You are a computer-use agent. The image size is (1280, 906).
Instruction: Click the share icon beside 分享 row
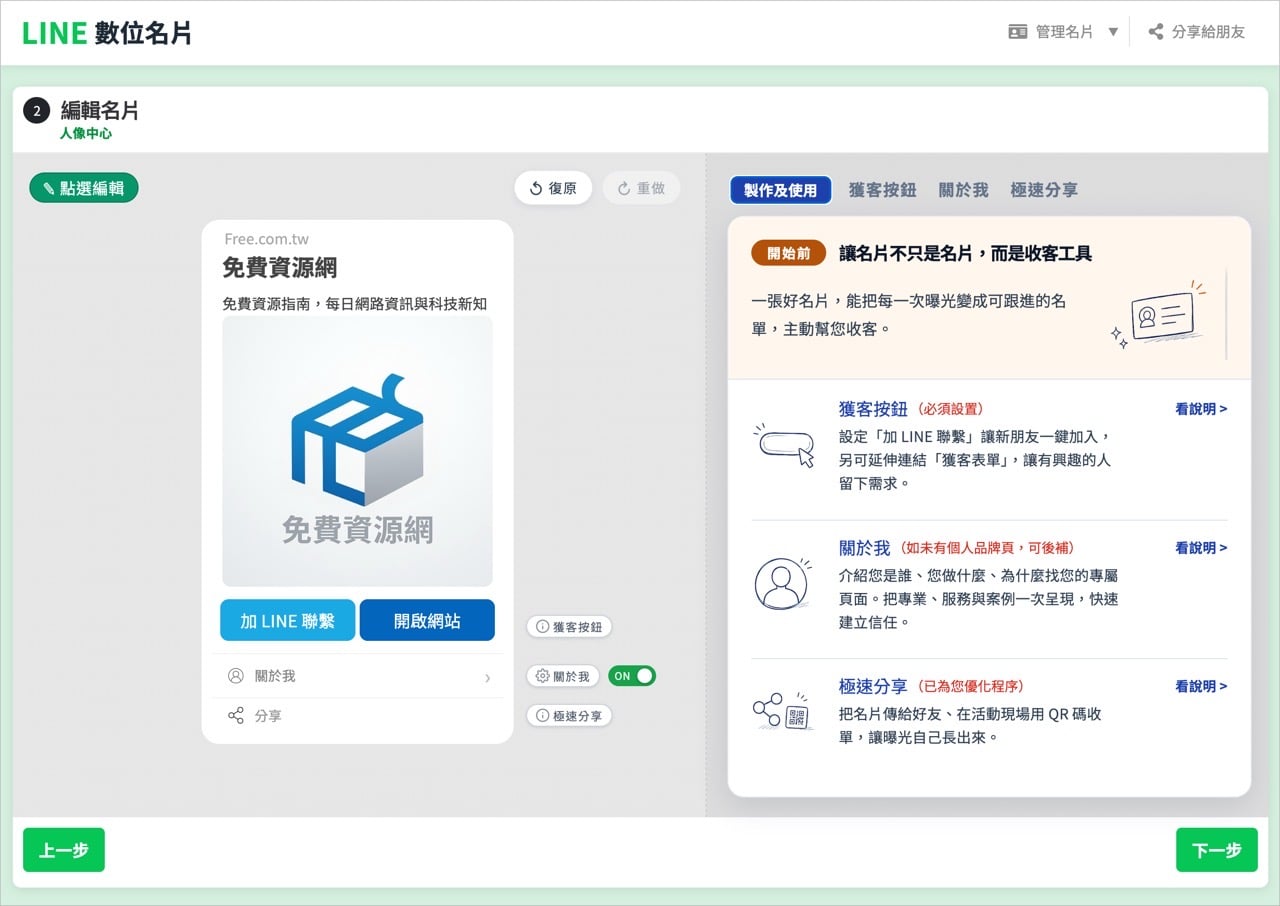(x=236, y=716)
